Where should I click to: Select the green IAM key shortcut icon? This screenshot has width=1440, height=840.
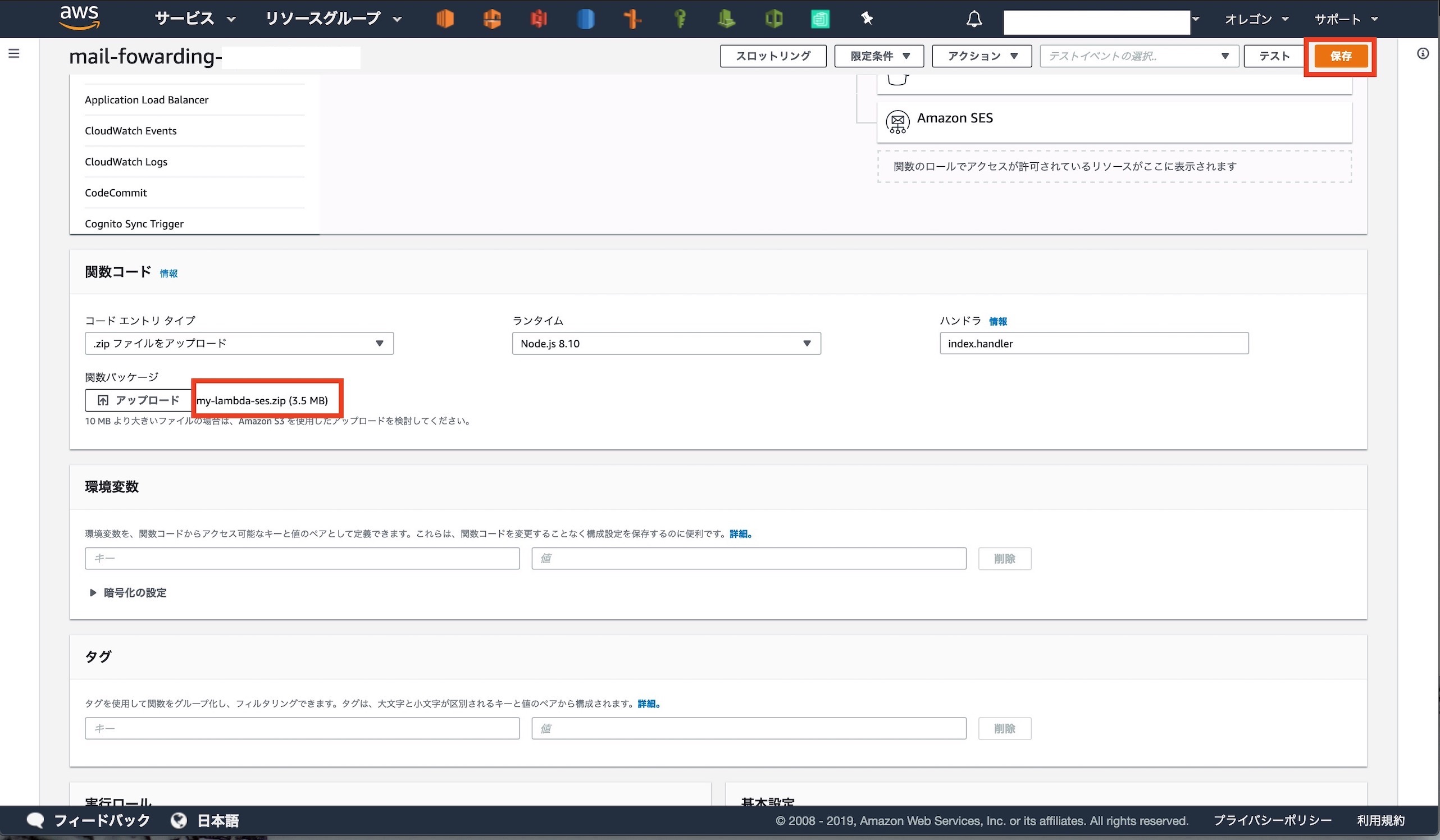point(680,19)
